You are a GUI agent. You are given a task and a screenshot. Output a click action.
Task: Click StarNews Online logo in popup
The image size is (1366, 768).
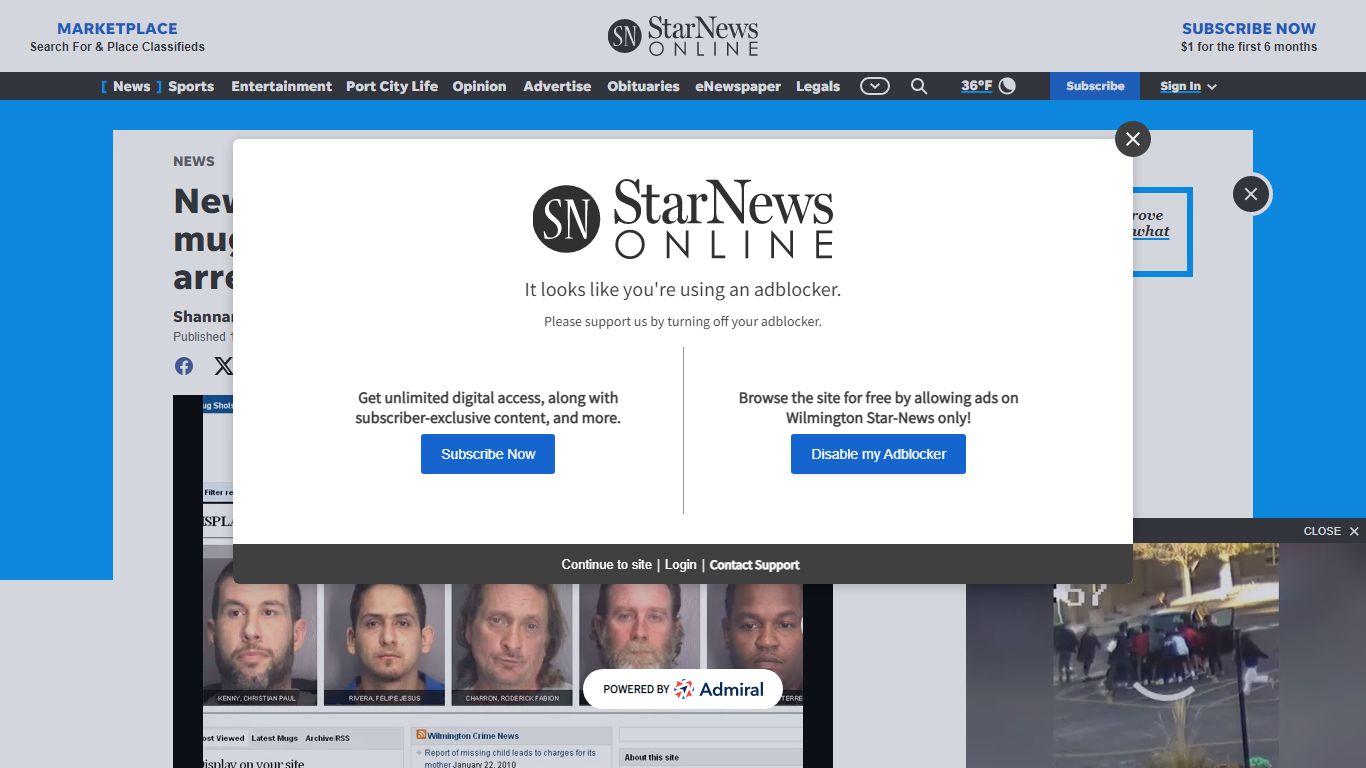point(683,219)
